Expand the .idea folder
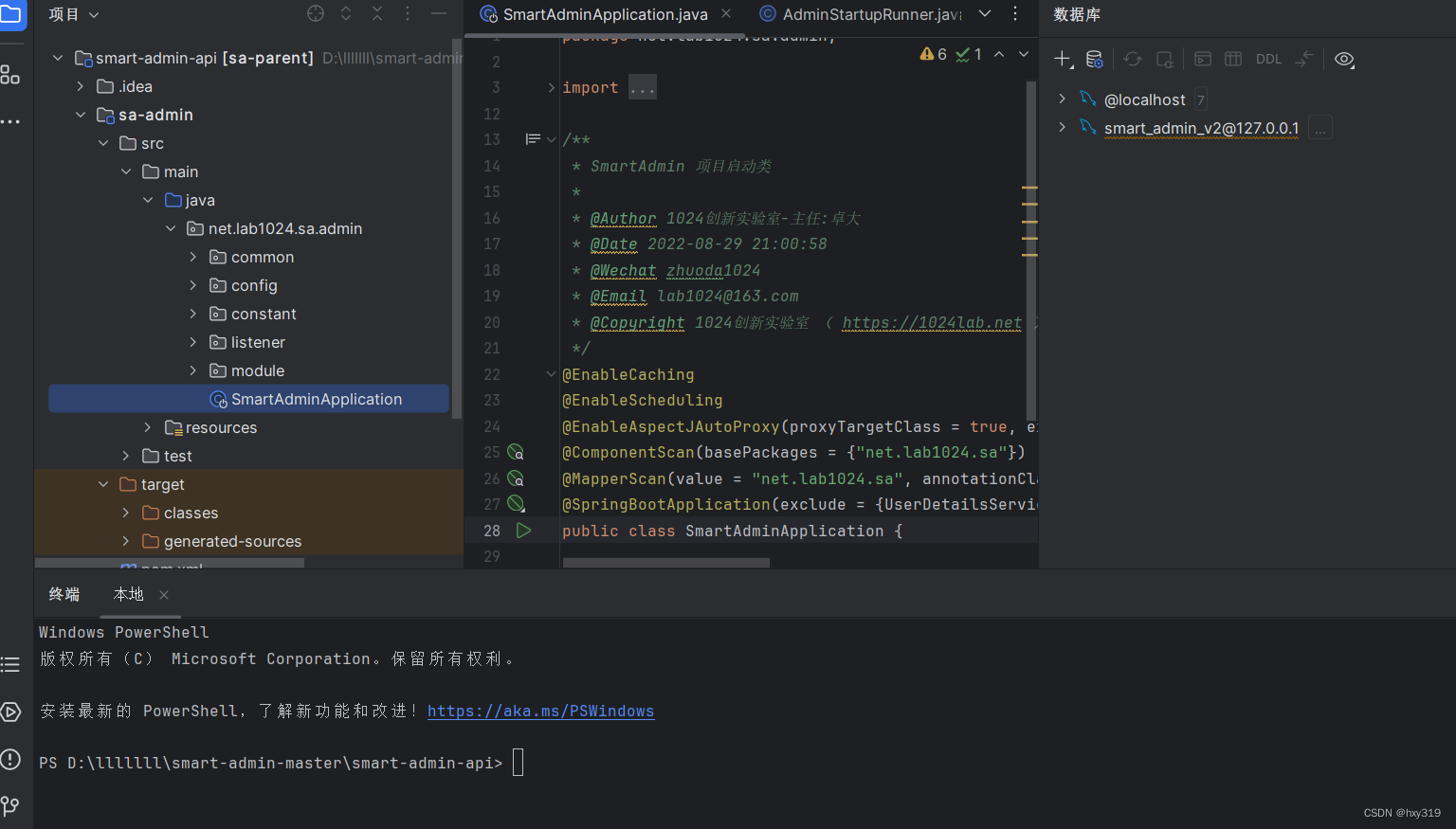This screenshot has width=1456, height=829. [81, 86]
